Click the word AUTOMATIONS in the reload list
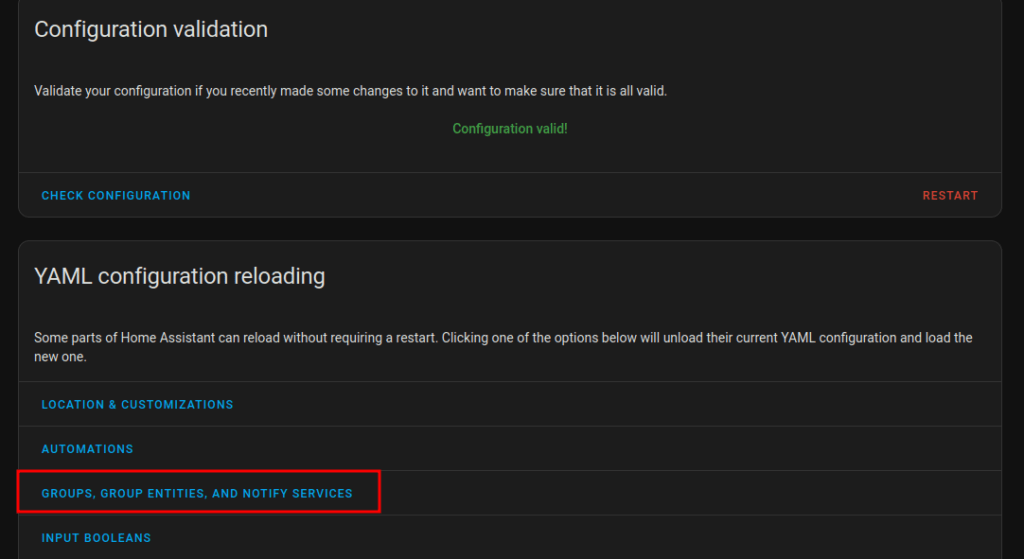Image resolution: width=1024 pixels, height=559 pixels. (87, 449)
